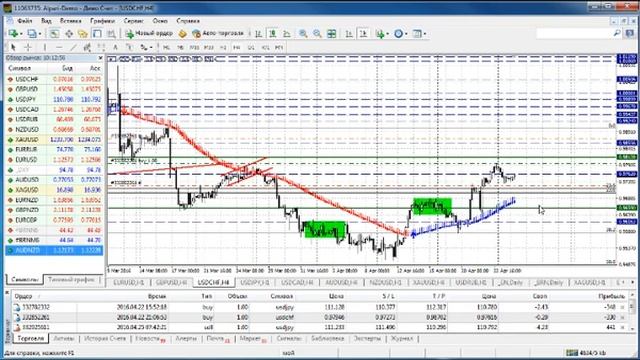Switch to the Тиковый график tab
This screenshot has width=640, height=360.
tap(71, 280)
